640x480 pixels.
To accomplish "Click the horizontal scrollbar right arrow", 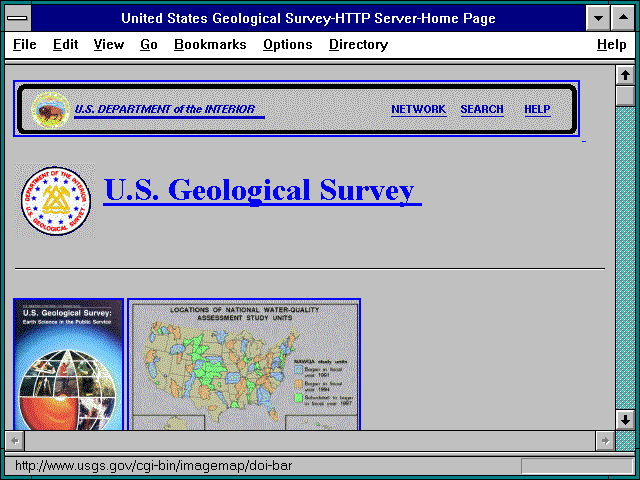I will click(x=605, y=441).
